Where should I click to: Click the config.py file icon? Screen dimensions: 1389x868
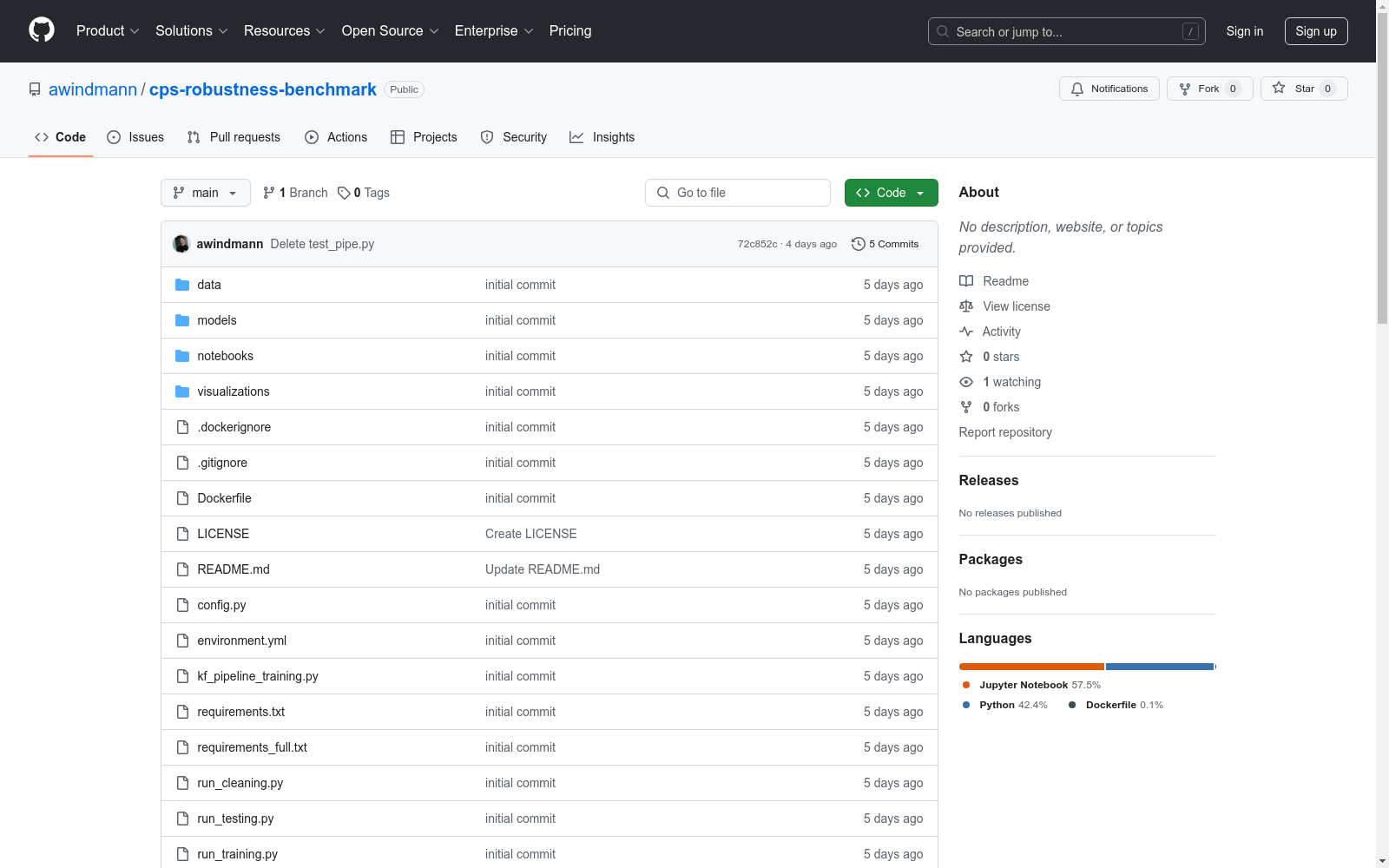(182, 605)
